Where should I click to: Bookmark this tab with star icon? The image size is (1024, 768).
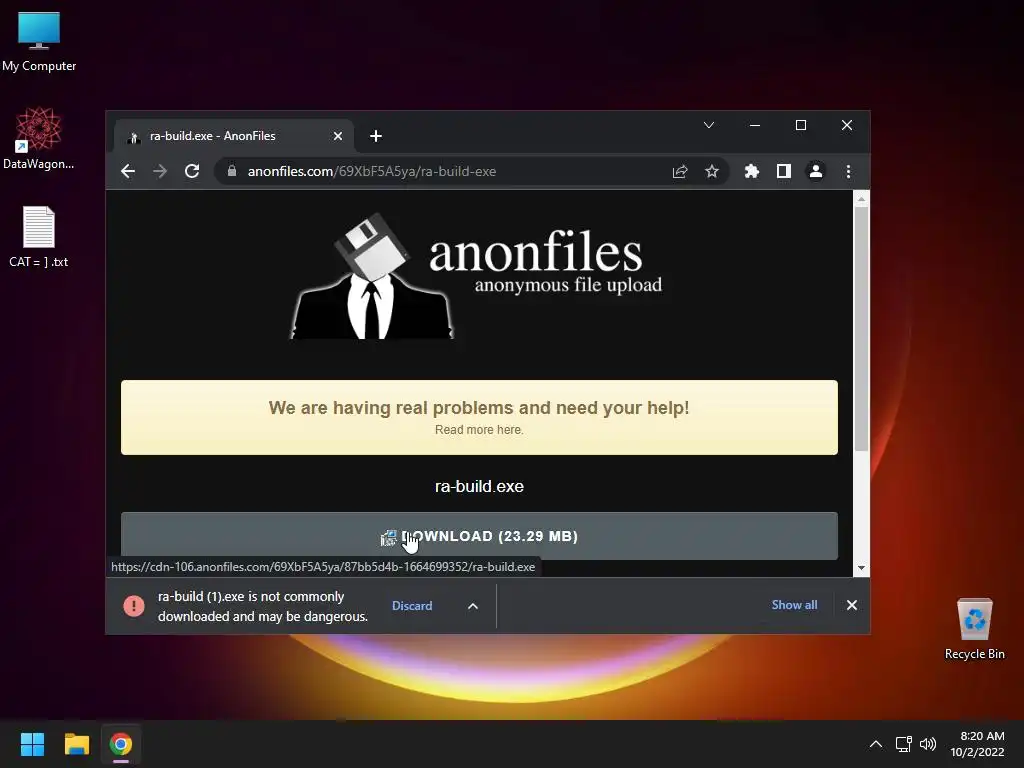point(712,171)
